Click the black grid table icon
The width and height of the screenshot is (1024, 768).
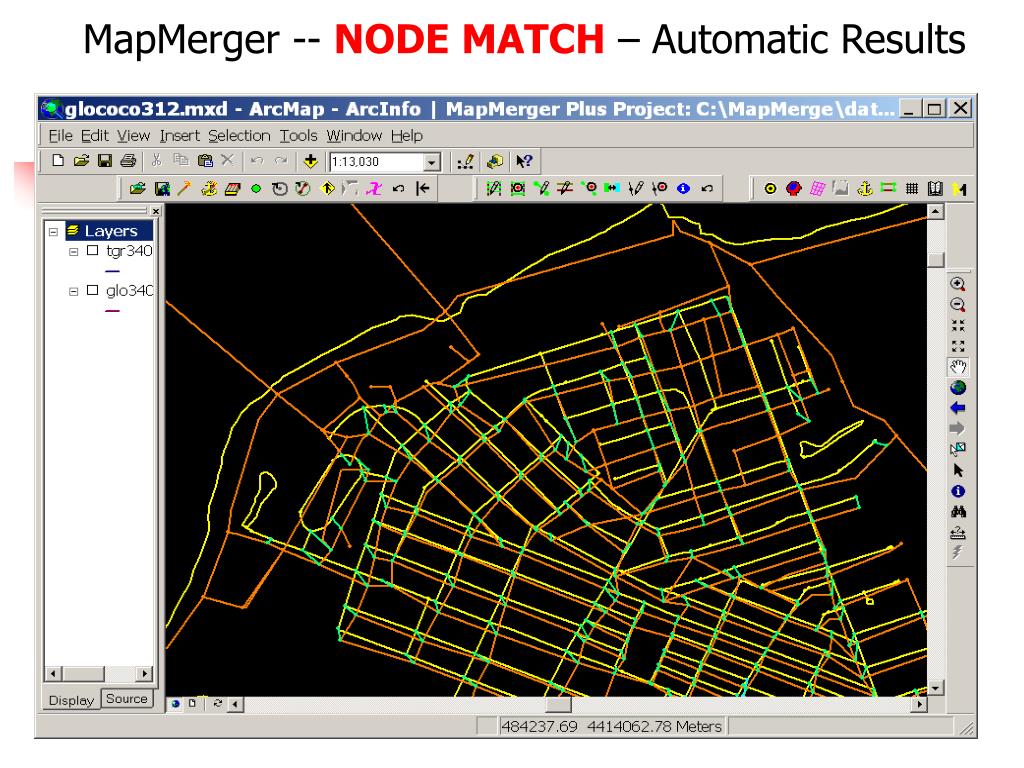point(912,189)
